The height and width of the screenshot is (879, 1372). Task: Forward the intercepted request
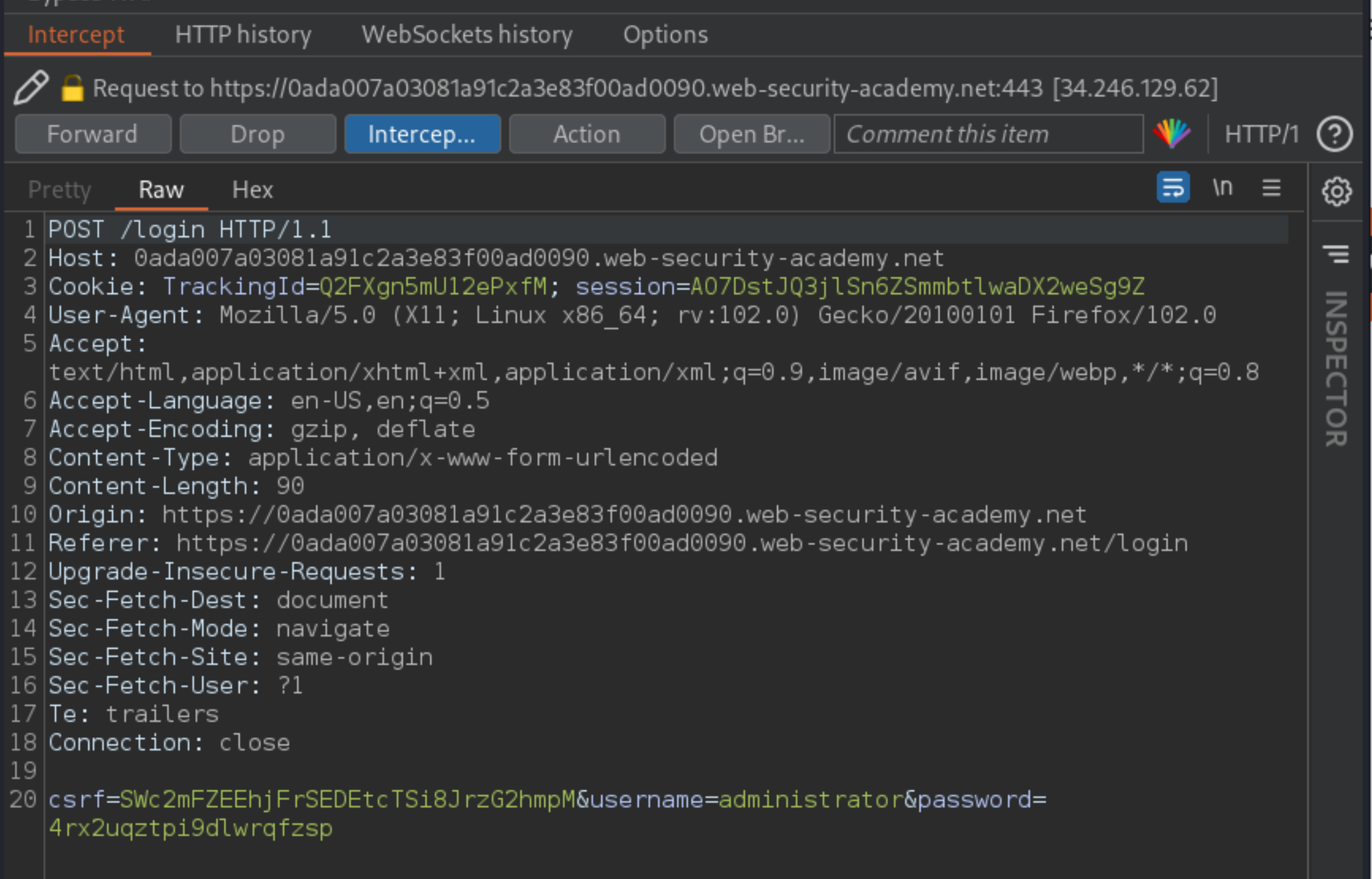[93, 134]
